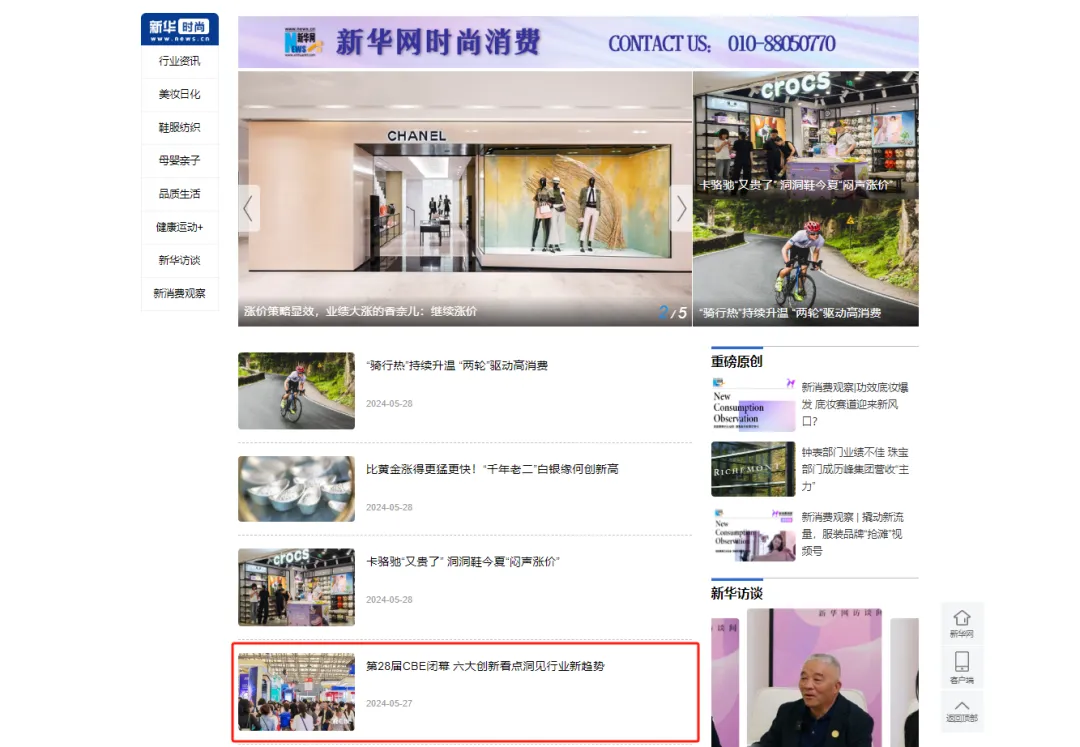Screen dimensions: 1080x747
Task: Open the 母婴亲子 category
Action: [x=178, y=161]
